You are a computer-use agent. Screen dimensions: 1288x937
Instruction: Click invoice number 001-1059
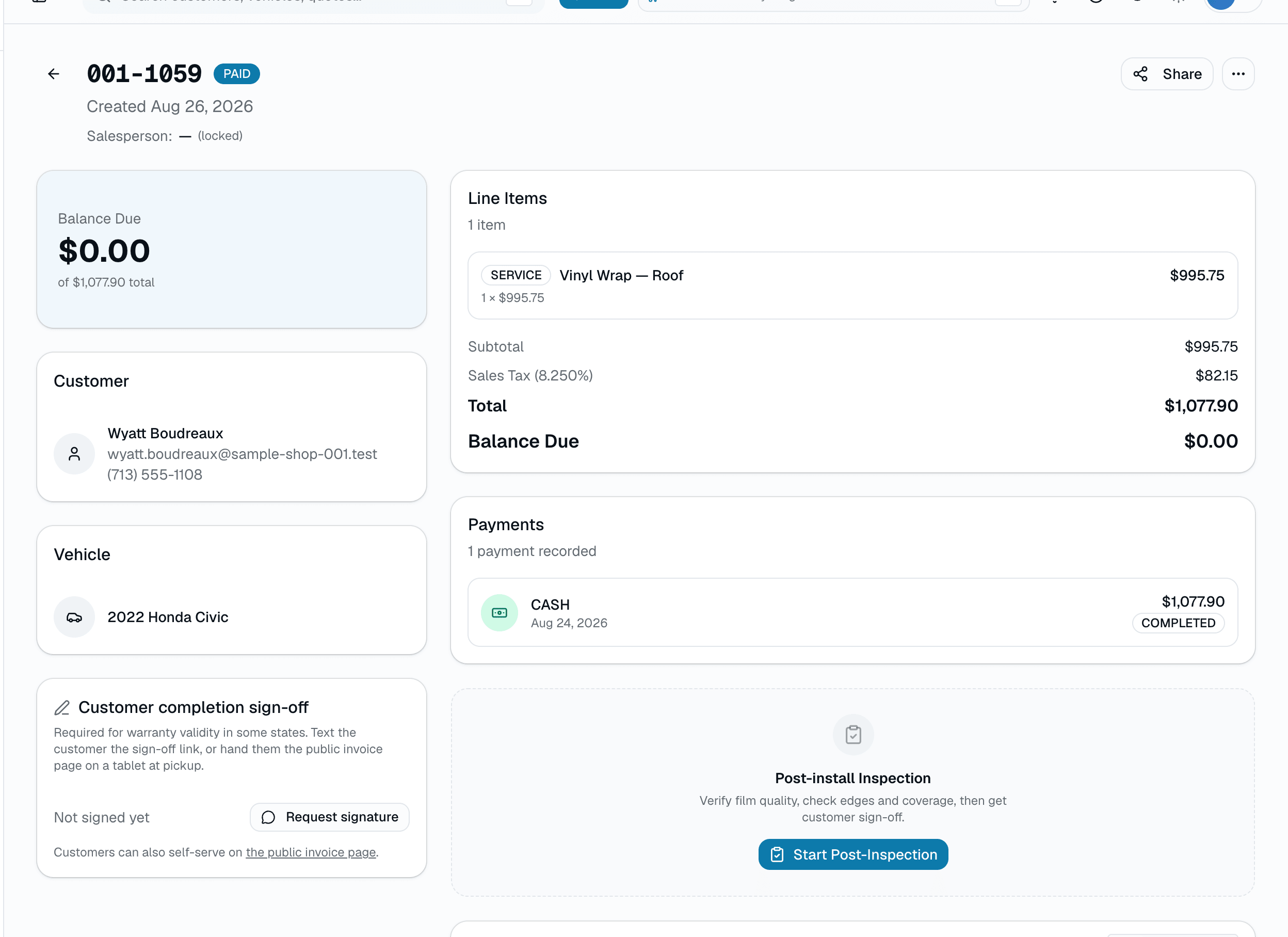click(x=144, y=74)
